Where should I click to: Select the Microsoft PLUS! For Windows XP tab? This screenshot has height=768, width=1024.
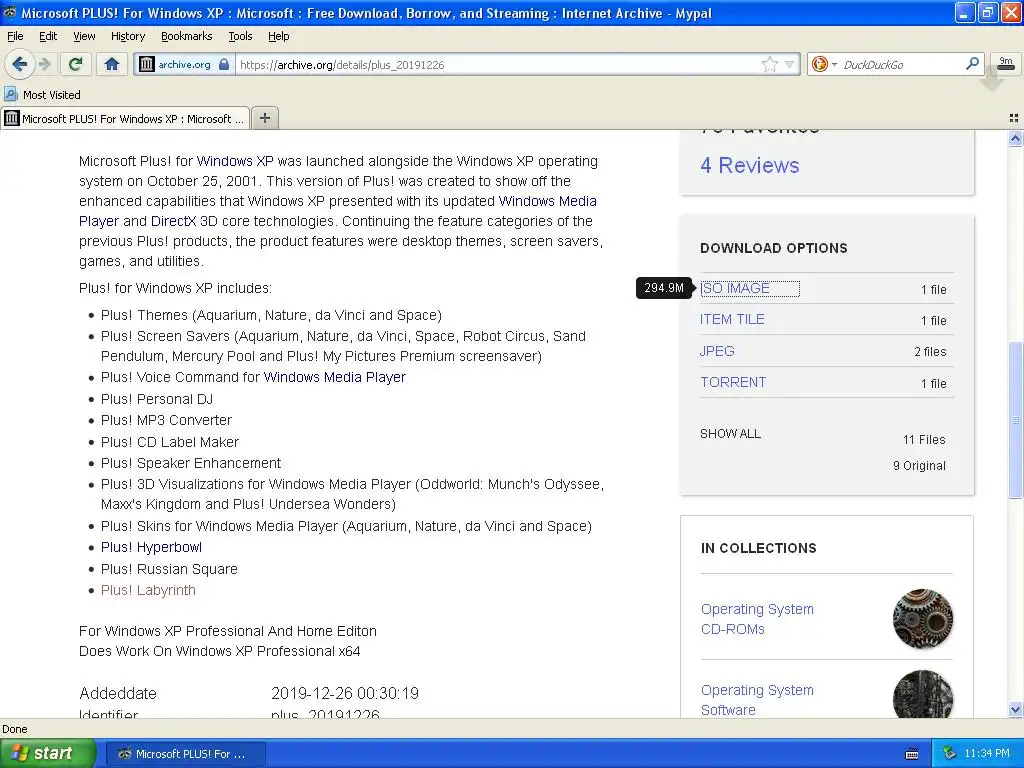click(x=125, y=118)
